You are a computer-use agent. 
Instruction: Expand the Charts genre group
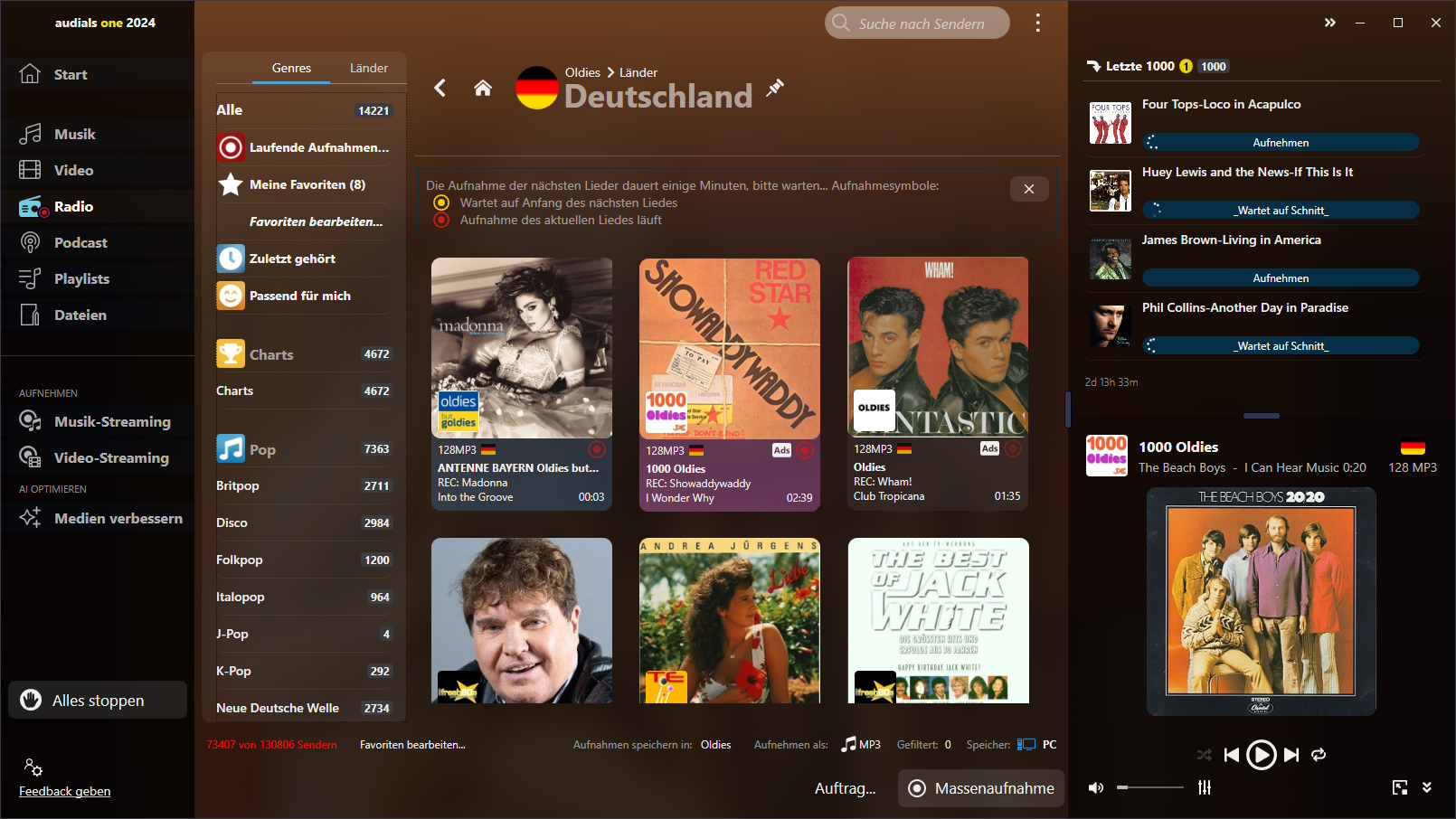(x=304, y=354)
